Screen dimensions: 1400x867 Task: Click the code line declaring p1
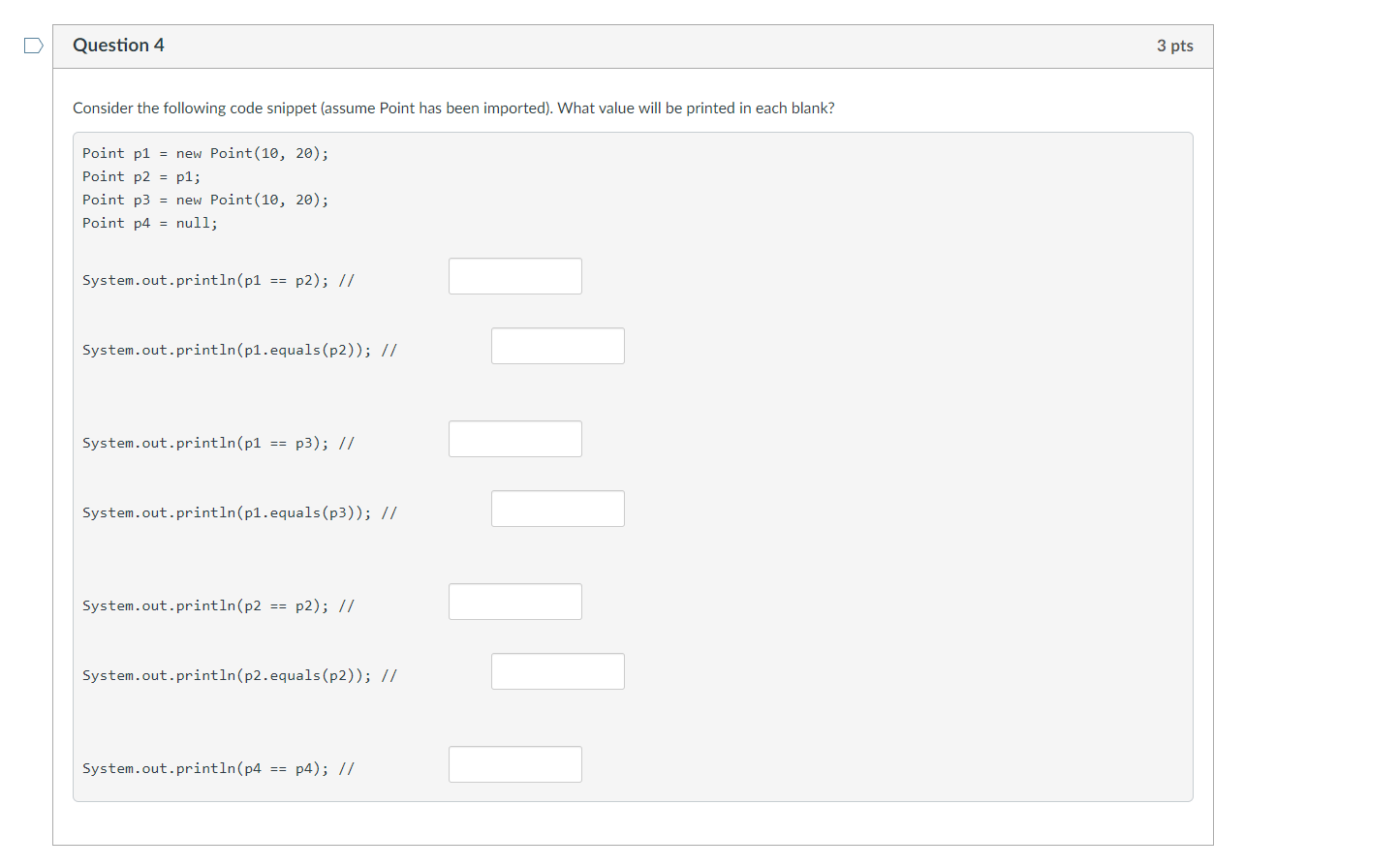[x=205, y=153]
